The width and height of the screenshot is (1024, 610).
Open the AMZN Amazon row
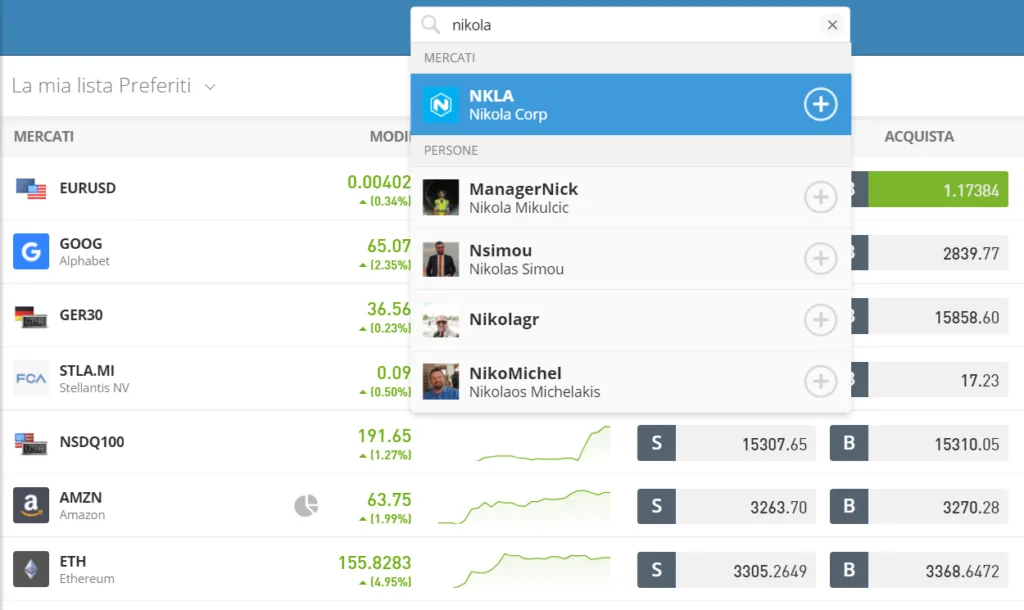[x=512, y=506]
